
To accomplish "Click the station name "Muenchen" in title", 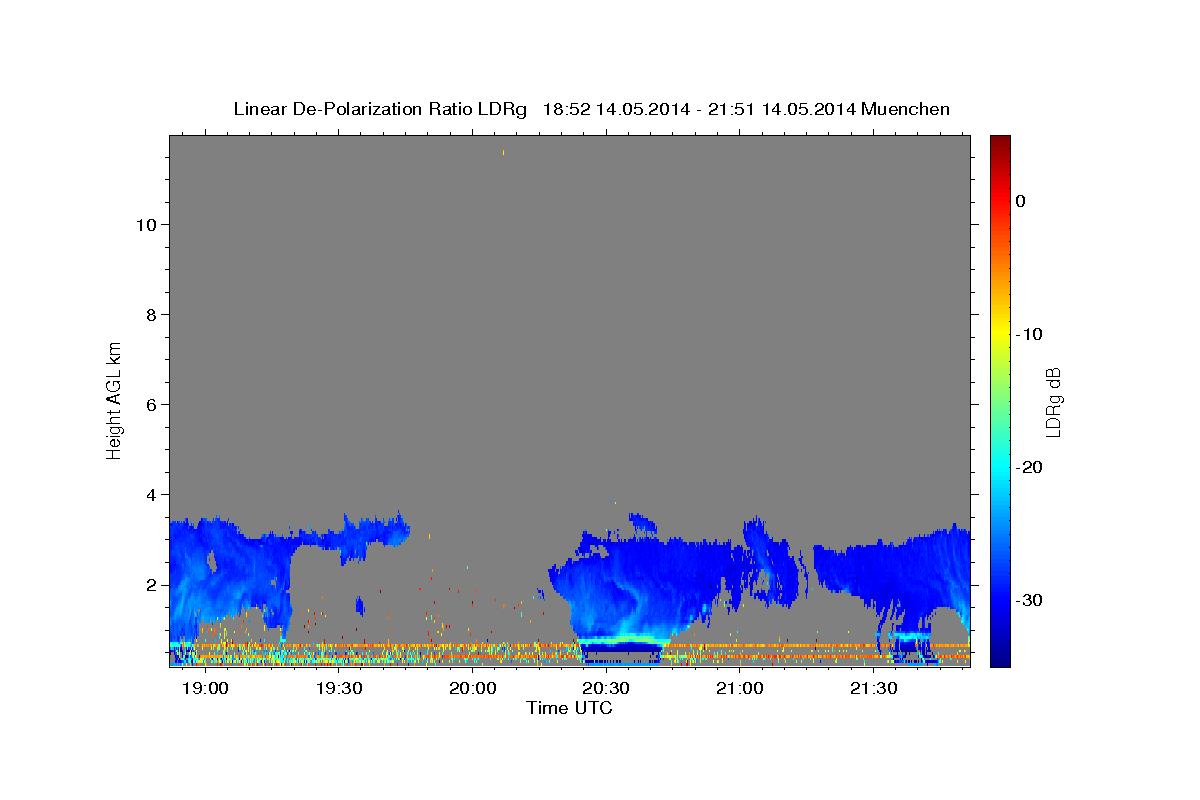I will click(x=906, y=109).
